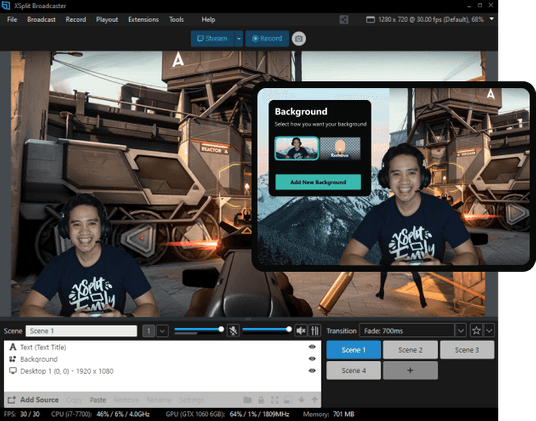Click the scene number 1 box
The height and width of the screenshot is (421, 536).
[148, 331]
